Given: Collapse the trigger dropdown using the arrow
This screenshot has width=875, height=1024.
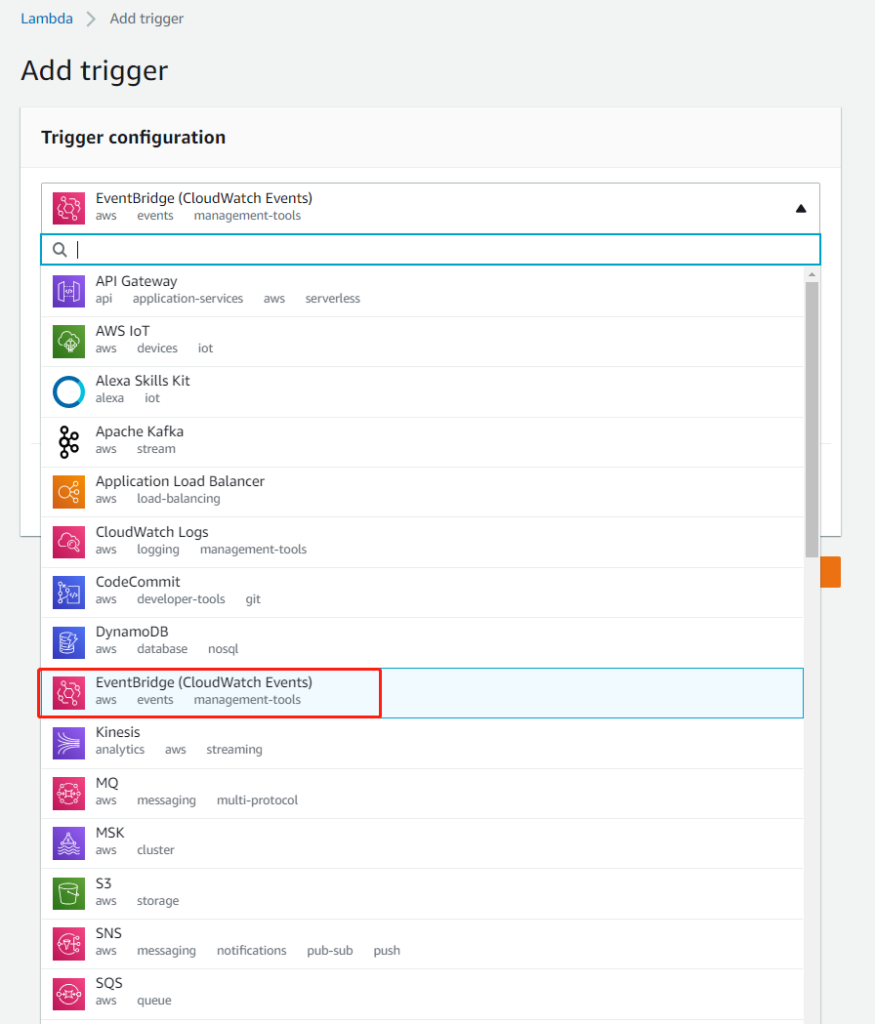Looking at the screenshot, I should 800,209.
